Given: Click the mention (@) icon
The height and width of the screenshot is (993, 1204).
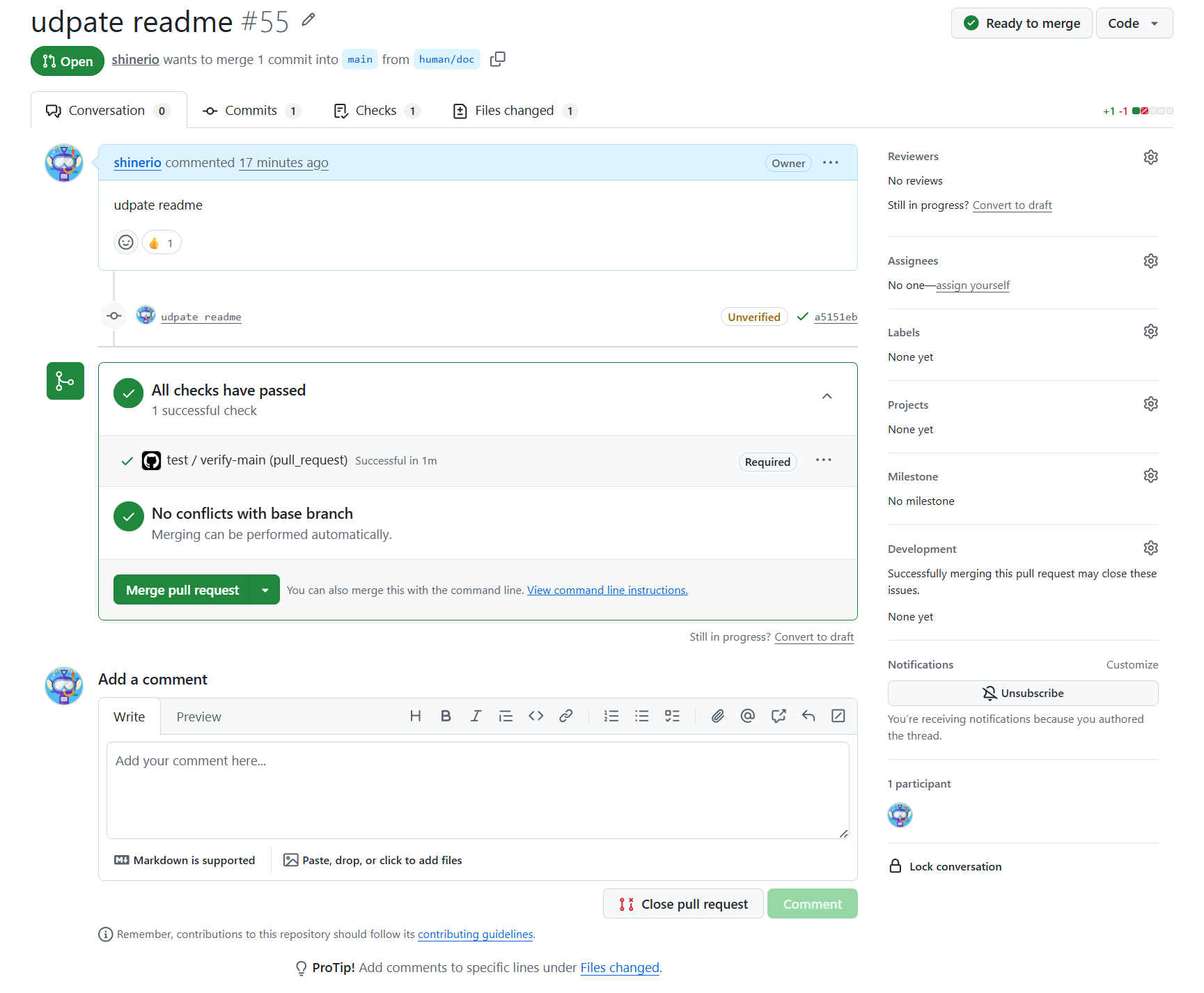Looking at the screenshot, I should [x=748, y=716].
